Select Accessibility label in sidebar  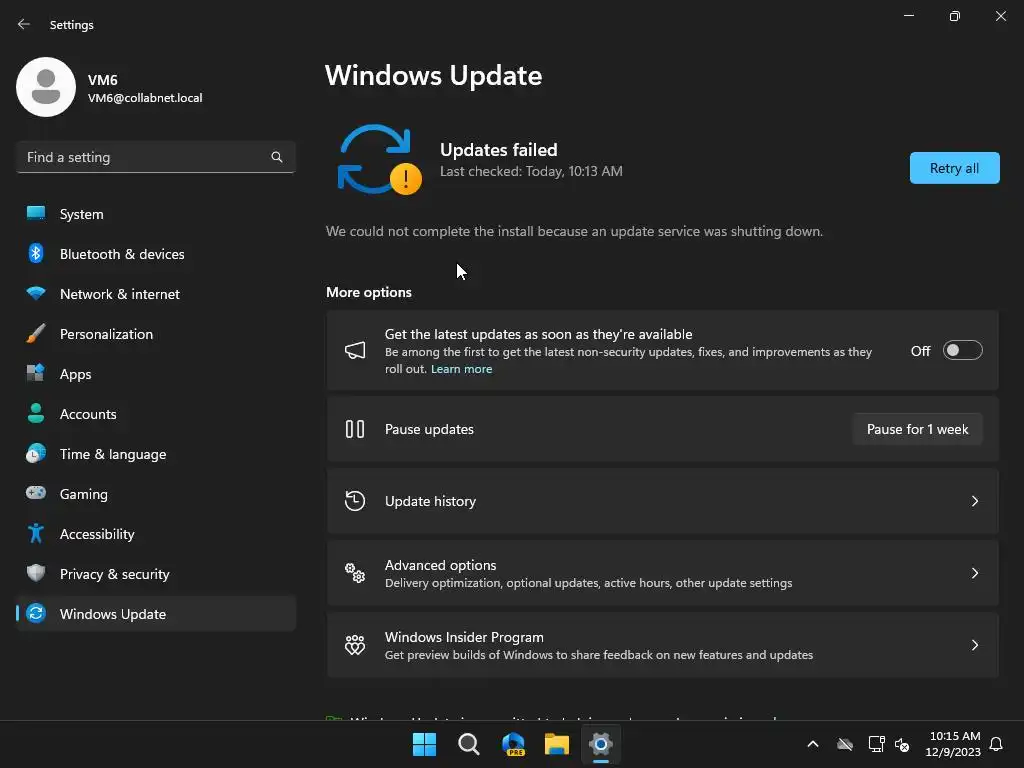click(x=97, y=534)
